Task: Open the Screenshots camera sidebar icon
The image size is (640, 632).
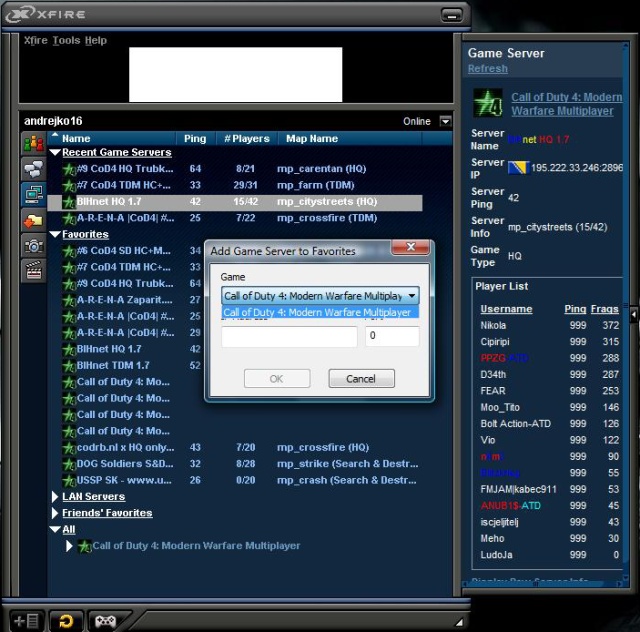Action: coord(33,246)
